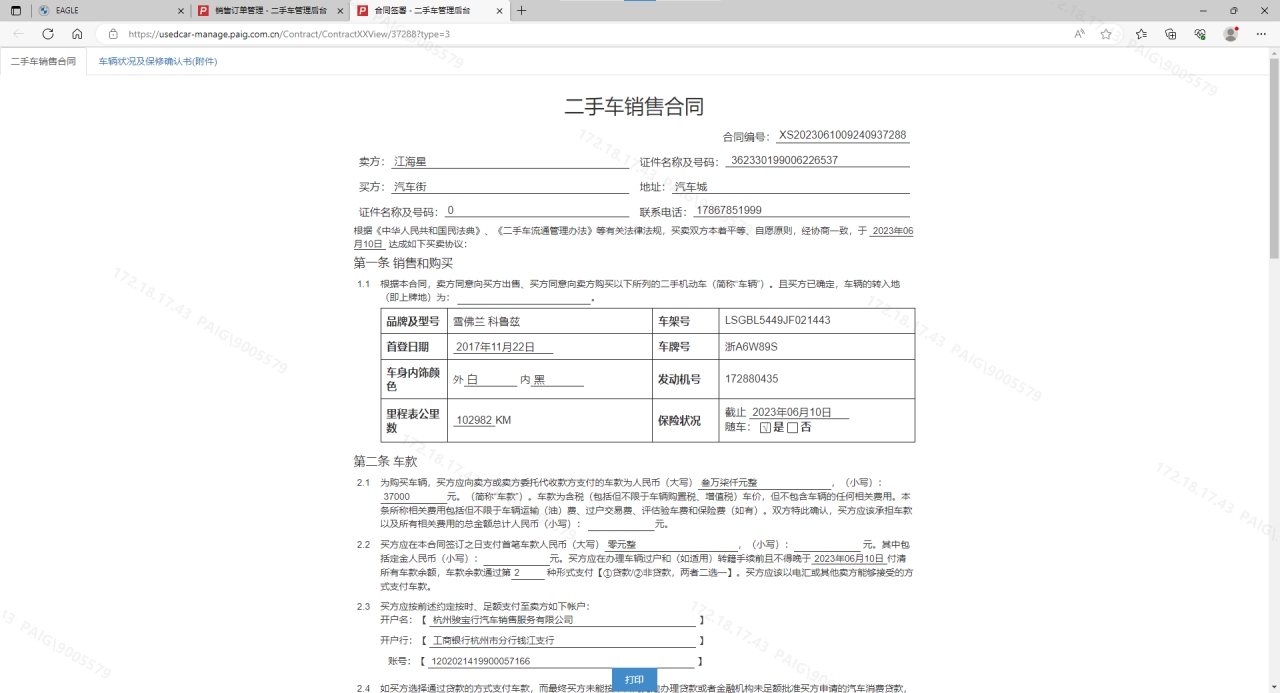The width and height of the screenshot is (1280, 693).
Task: Open Browser Essentials heart icon
Action: coord(1200,33)
